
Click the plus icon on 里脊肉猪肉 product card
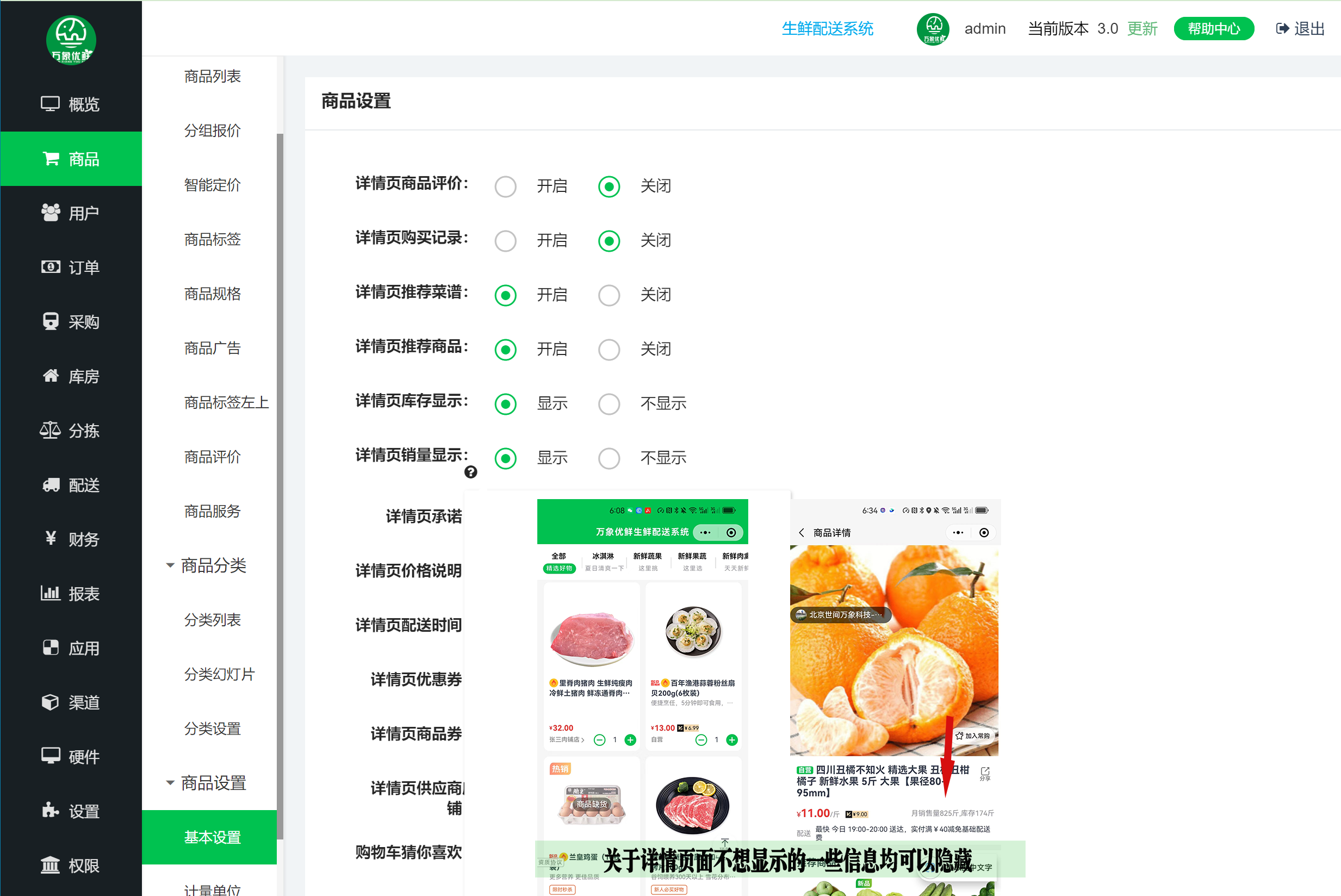tap(630, 740)
